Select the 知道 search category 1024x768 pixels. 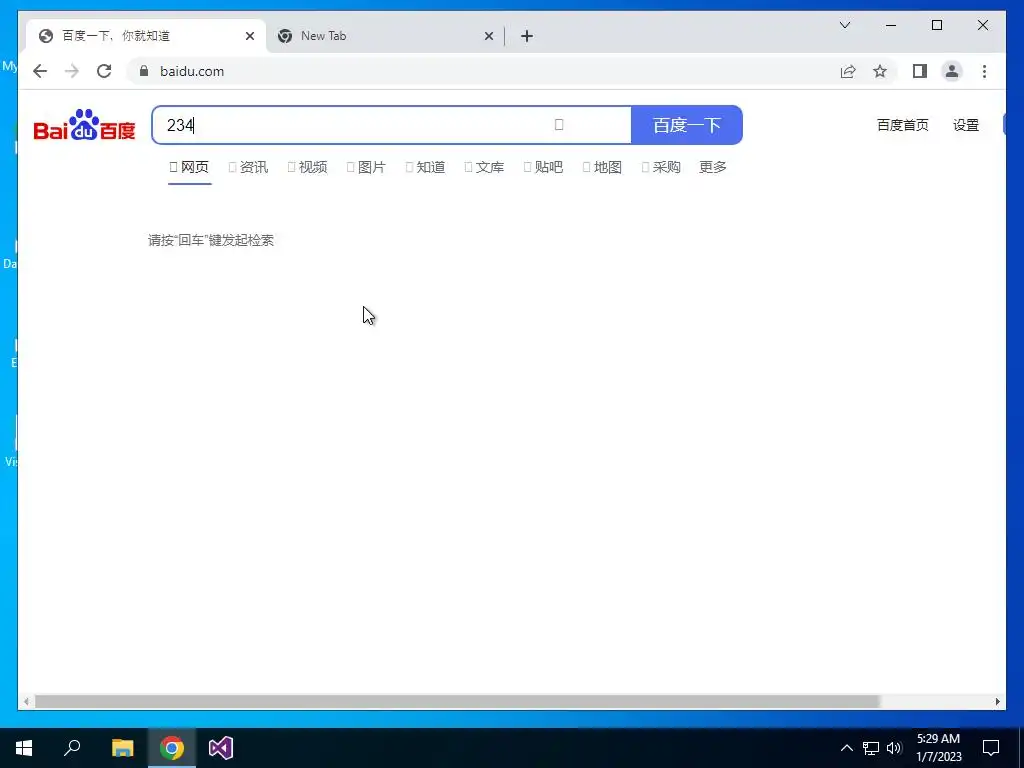(x=425, y=167)
